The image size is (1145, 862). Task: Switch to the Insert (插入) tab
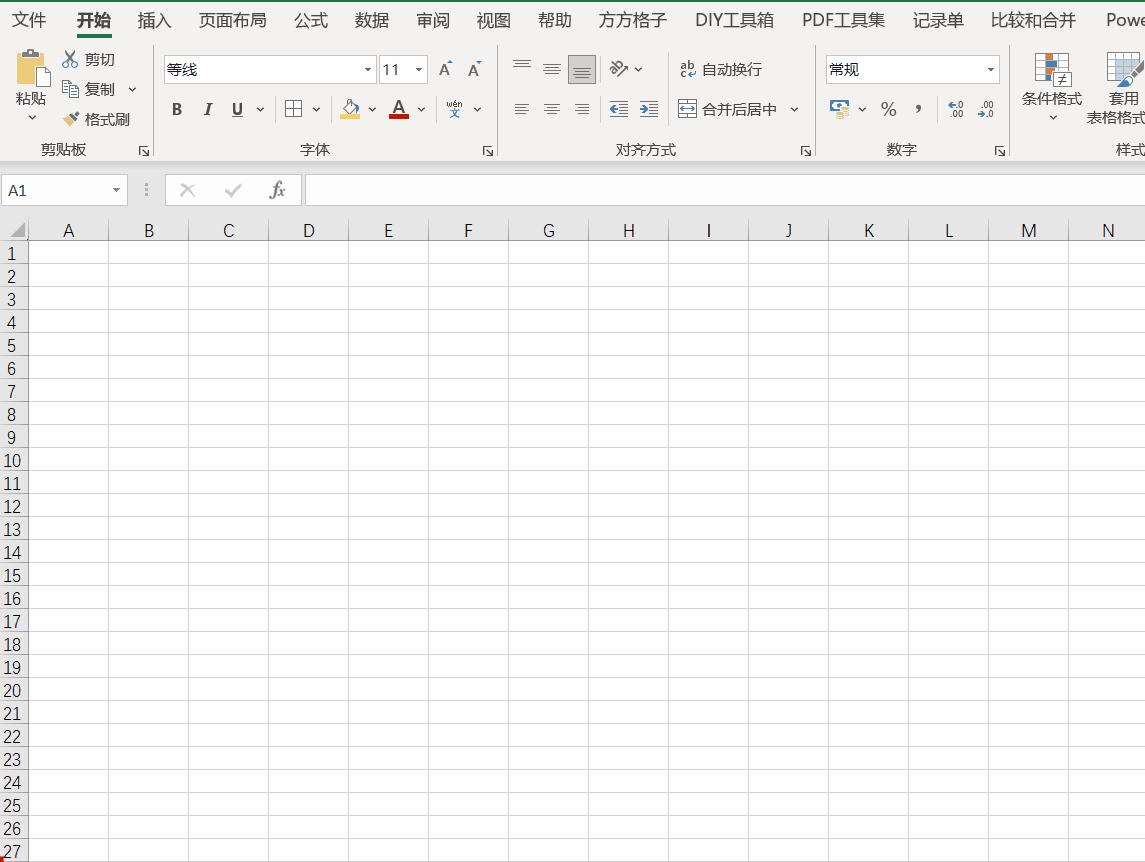pyautogui.click(x=154, y=20)
